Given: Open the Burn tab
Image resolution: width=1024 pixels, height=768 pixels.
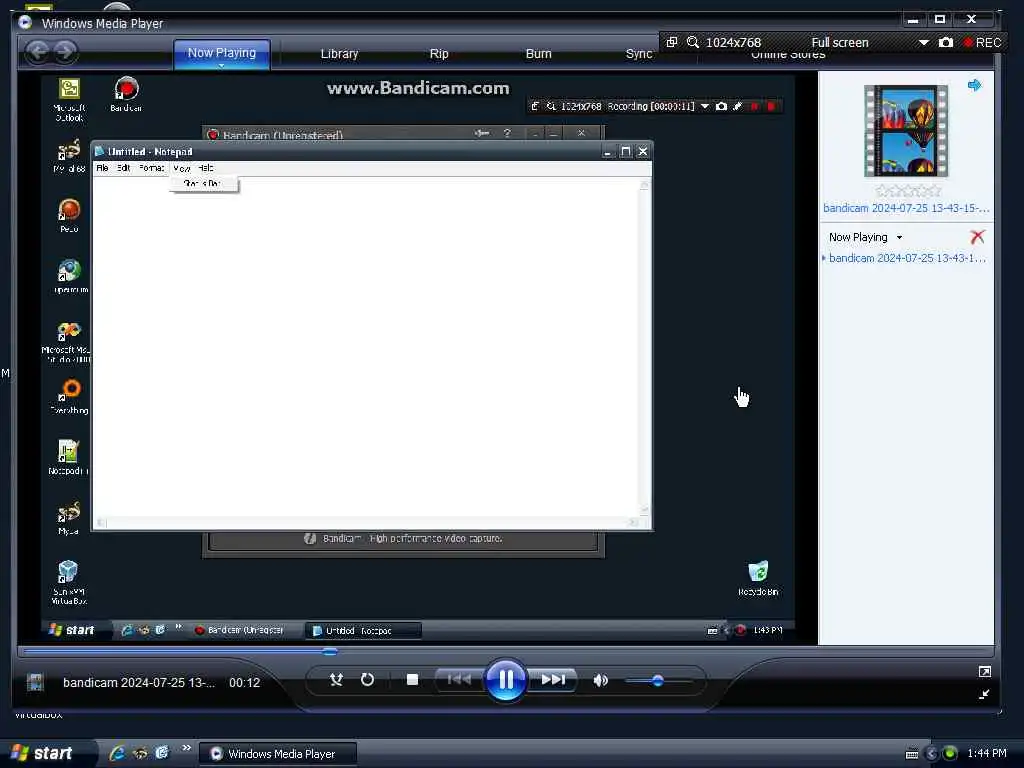Looking at the screenshot, I should coord(538,54).
